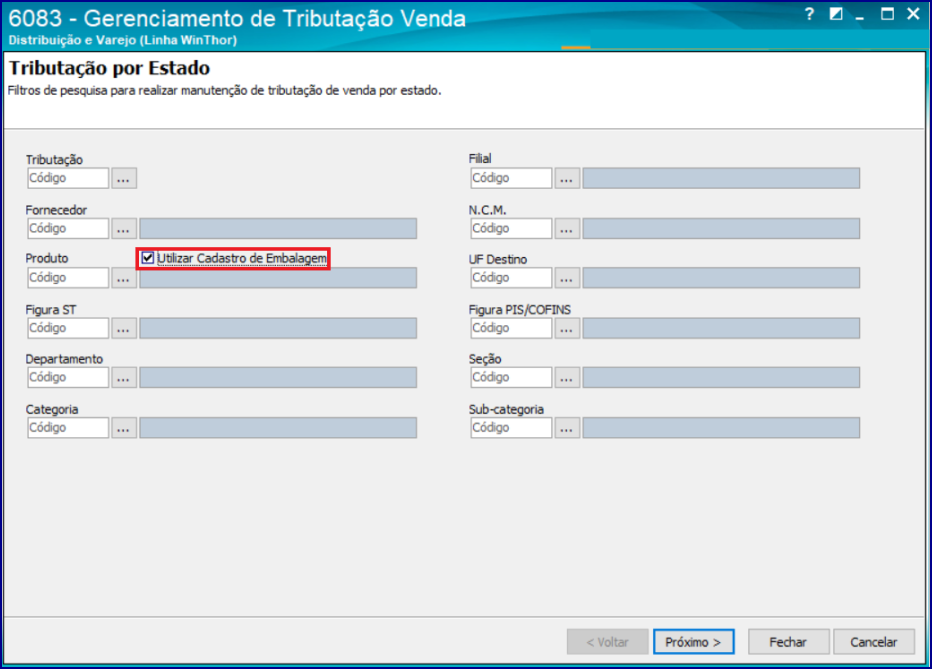Click the Tributação por Estado heading
Screen dimensions: 932x669
(109, 68)
